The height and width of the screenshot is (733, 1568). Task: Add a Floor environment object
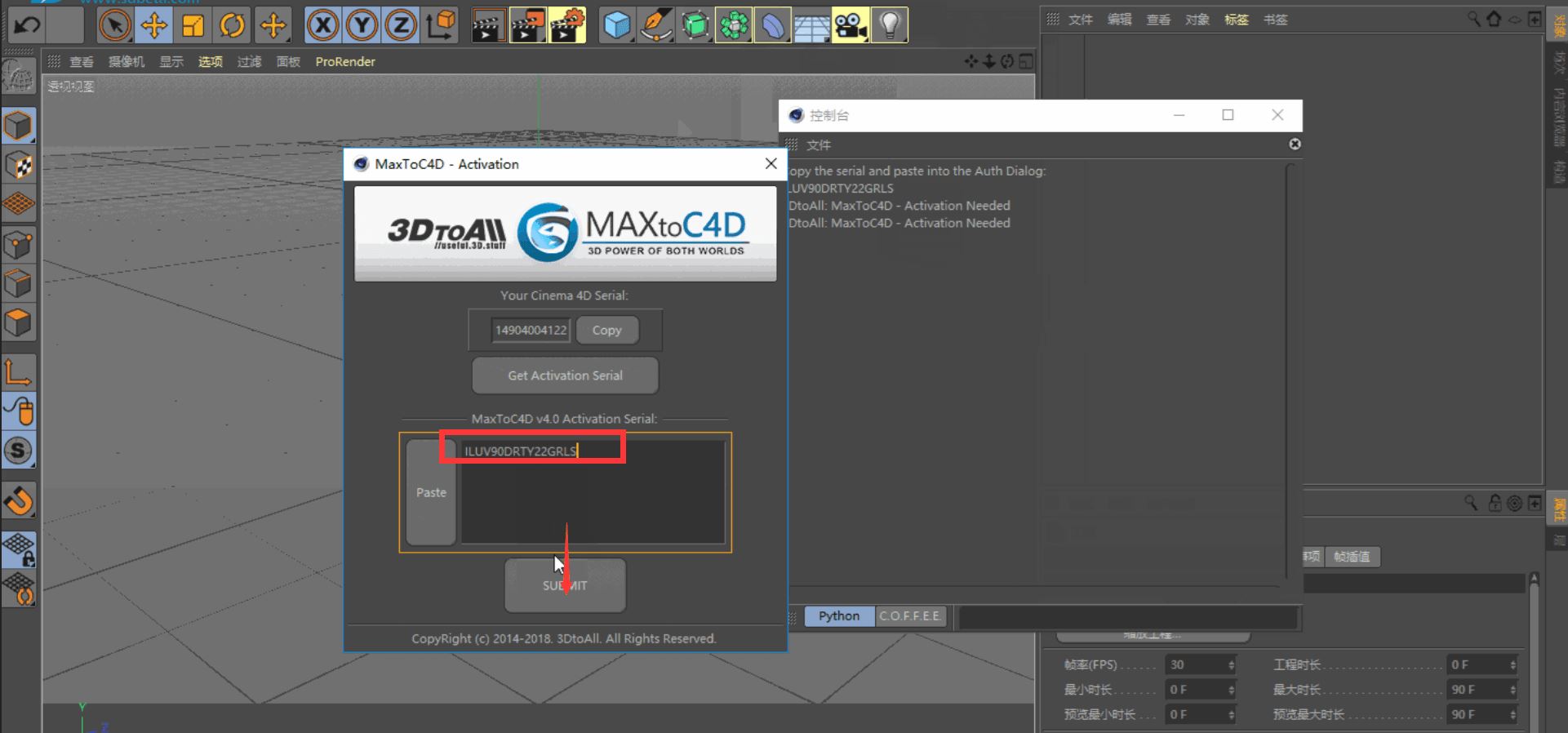(811, 25)
